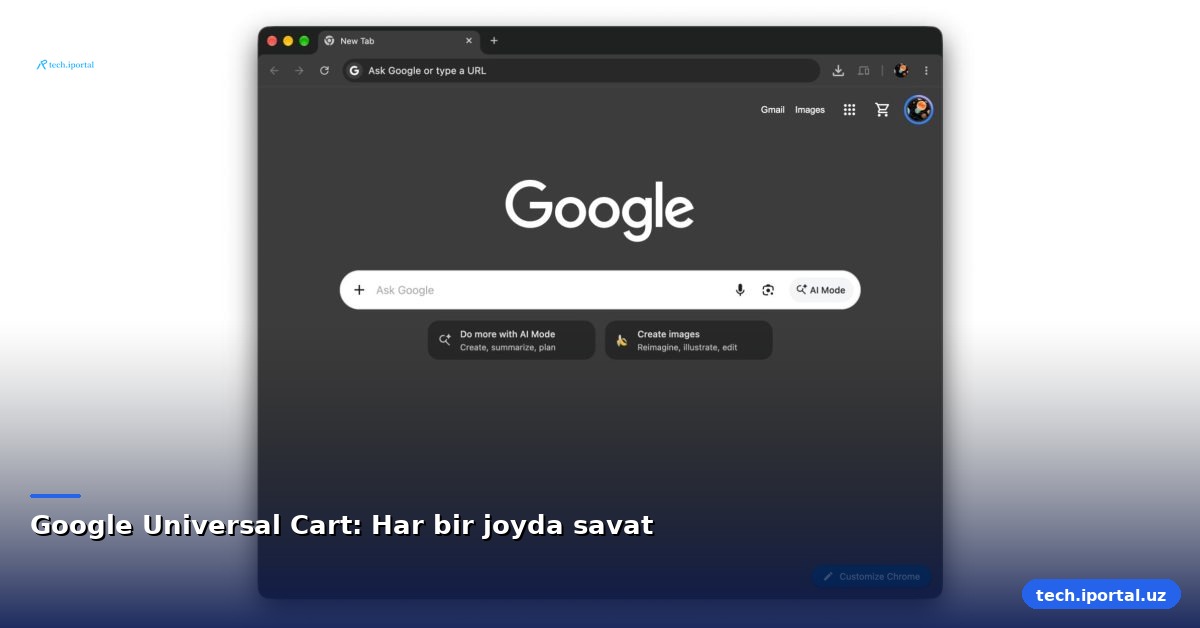This screenshot has width=1200, height=628.
Task: Click the yellow minimize window button
Action: [x=288, y=41]
